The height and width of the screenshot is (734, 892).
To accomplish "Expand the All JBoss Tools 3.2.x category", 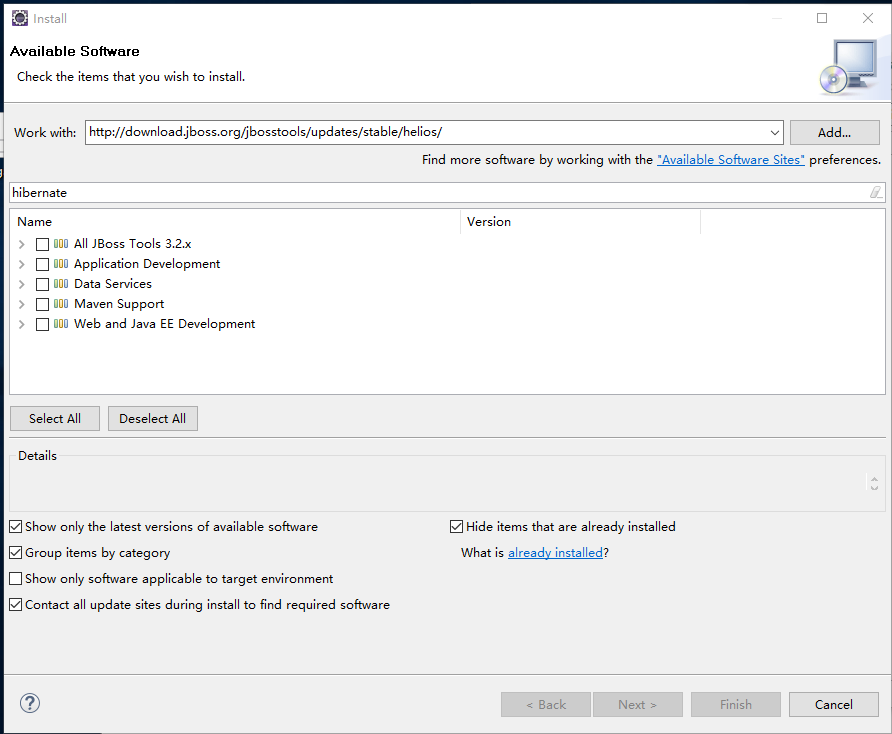I will coord(22,244).
